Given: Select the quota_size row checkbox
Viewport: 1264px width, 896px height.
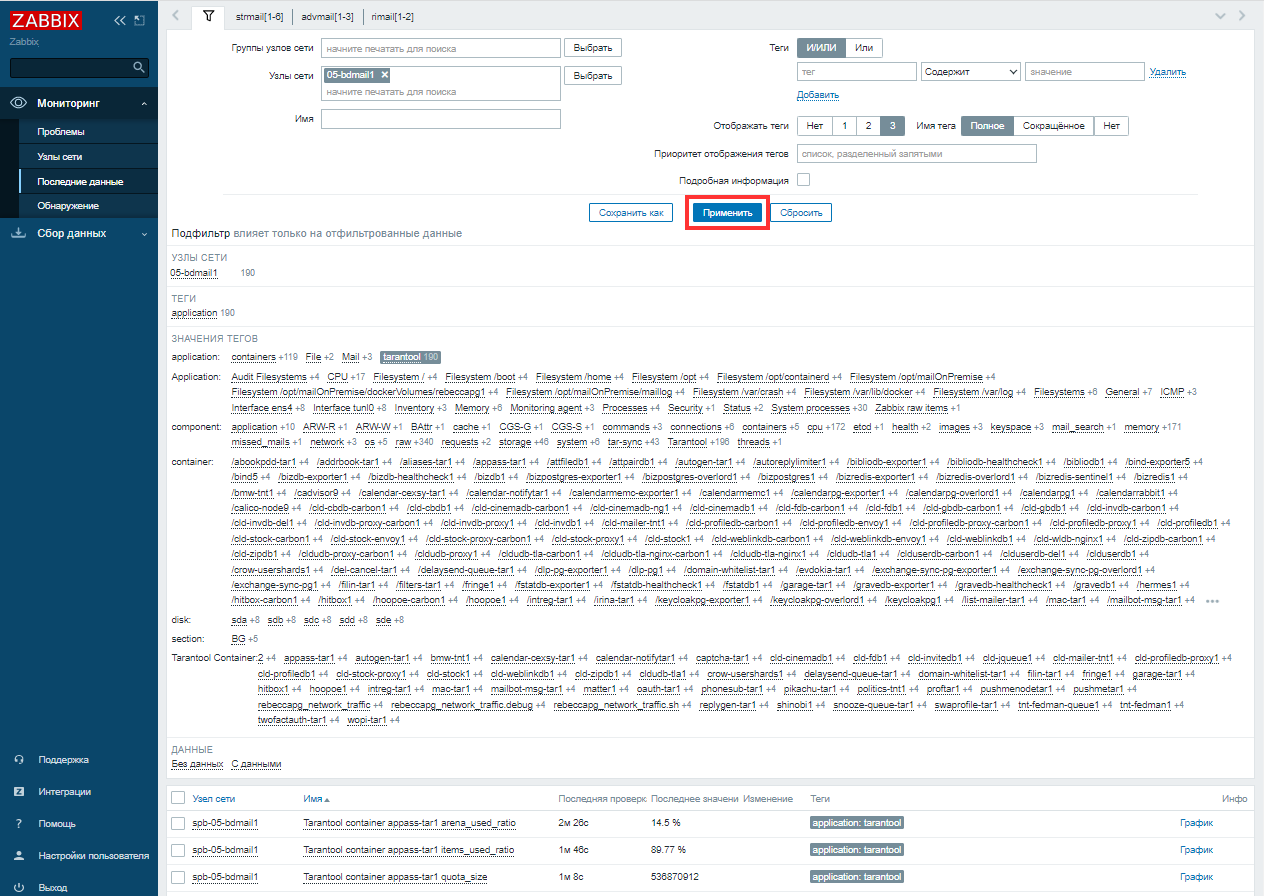Looking at the screenshot, I should pos(178,878).
